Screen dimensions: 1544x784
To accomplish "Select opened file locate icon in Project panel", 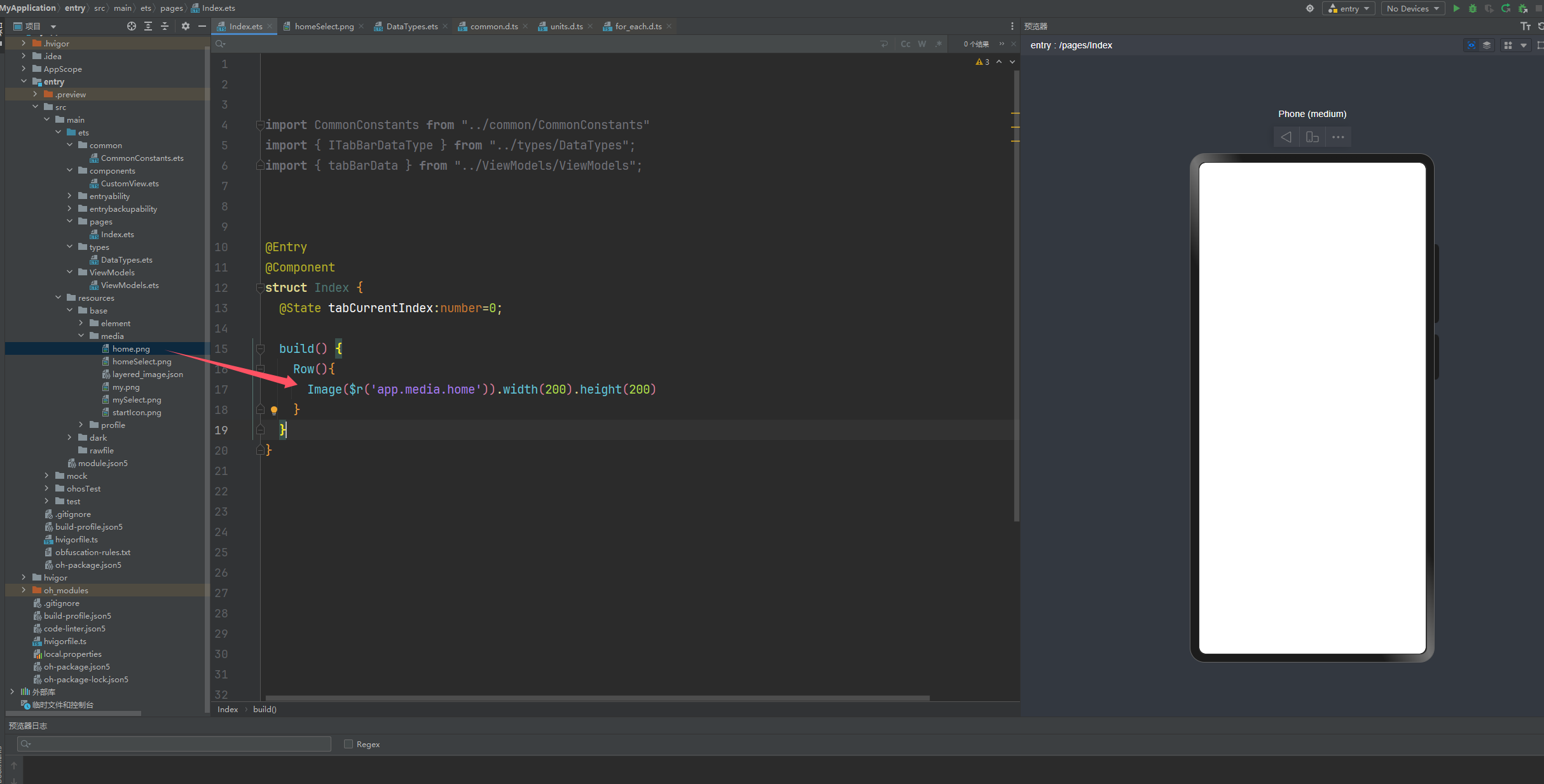I will tap(131, 26).
